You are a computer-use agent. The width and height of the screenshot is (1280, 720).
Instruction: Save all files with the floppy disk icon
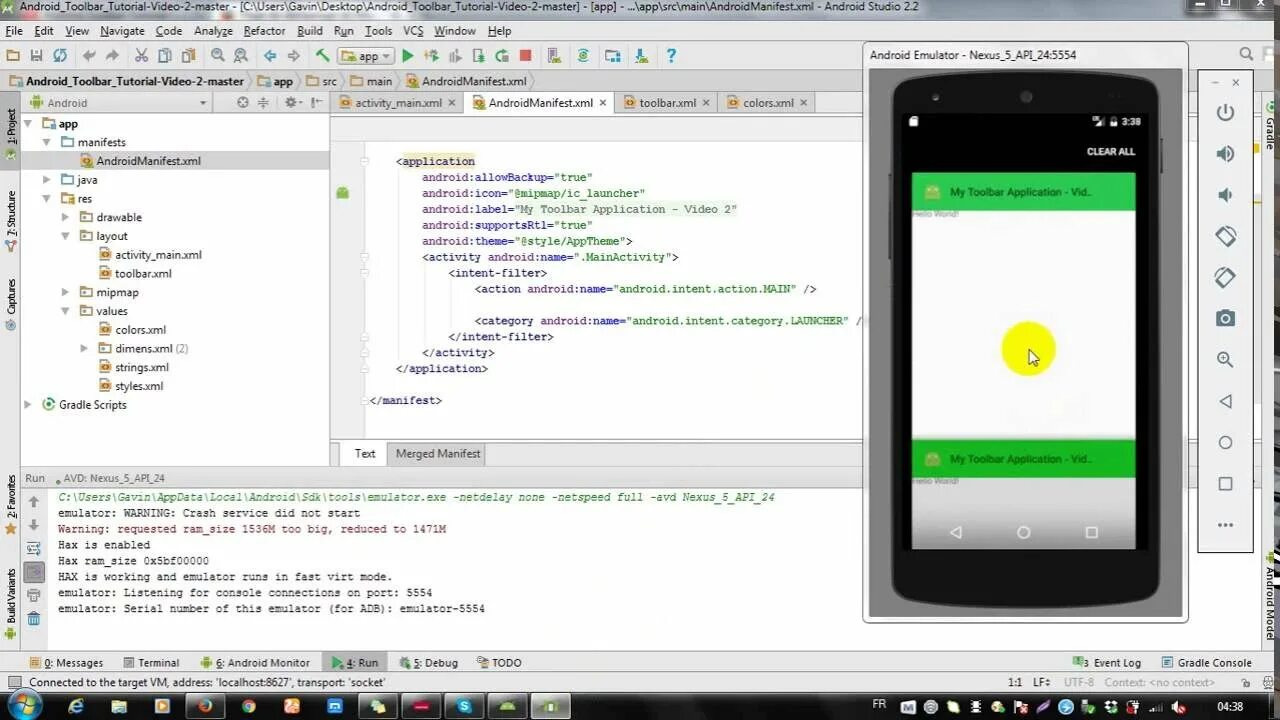[x=37, y=56]
